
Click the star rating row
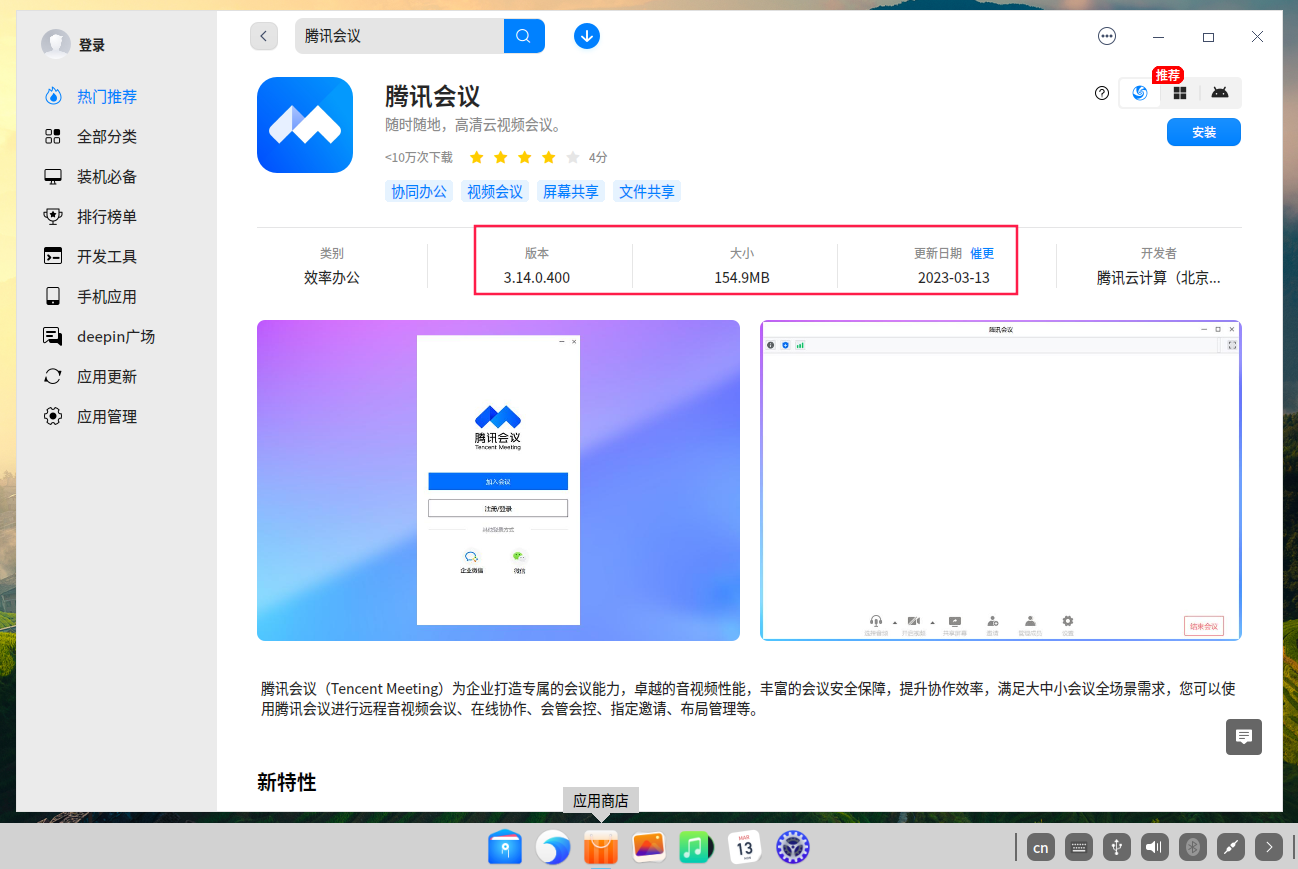524,157
